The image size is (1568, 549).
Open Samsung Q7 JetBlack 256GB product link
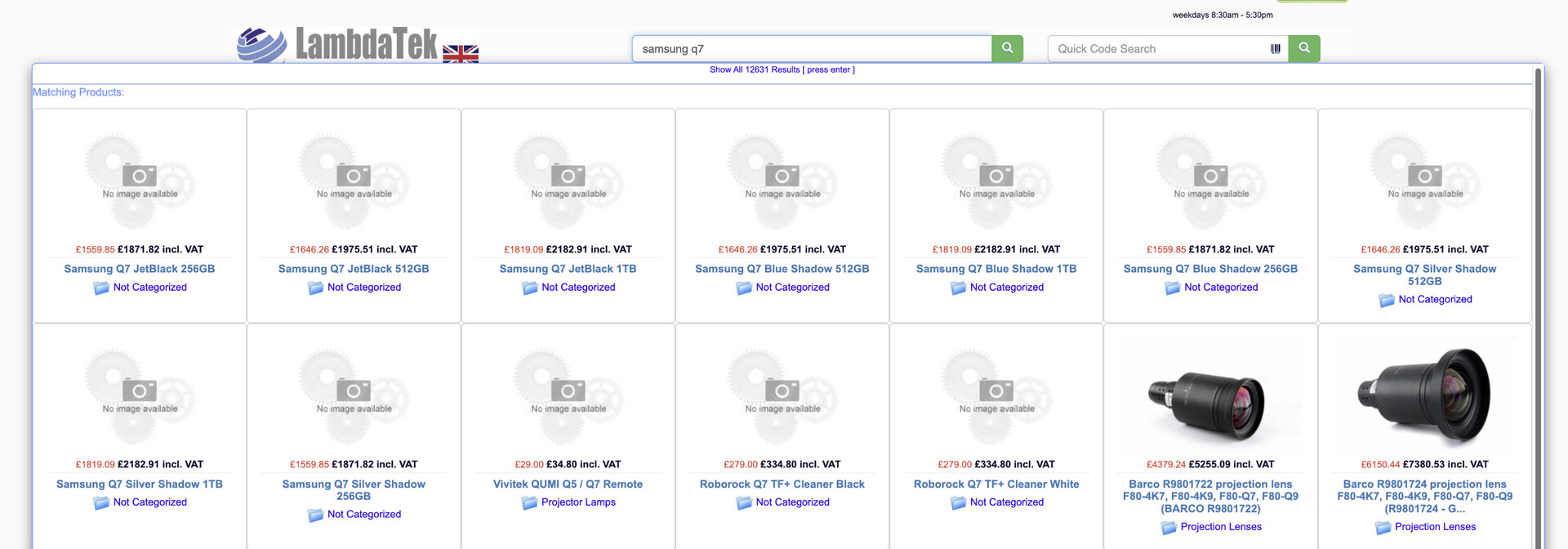[140, 269]
